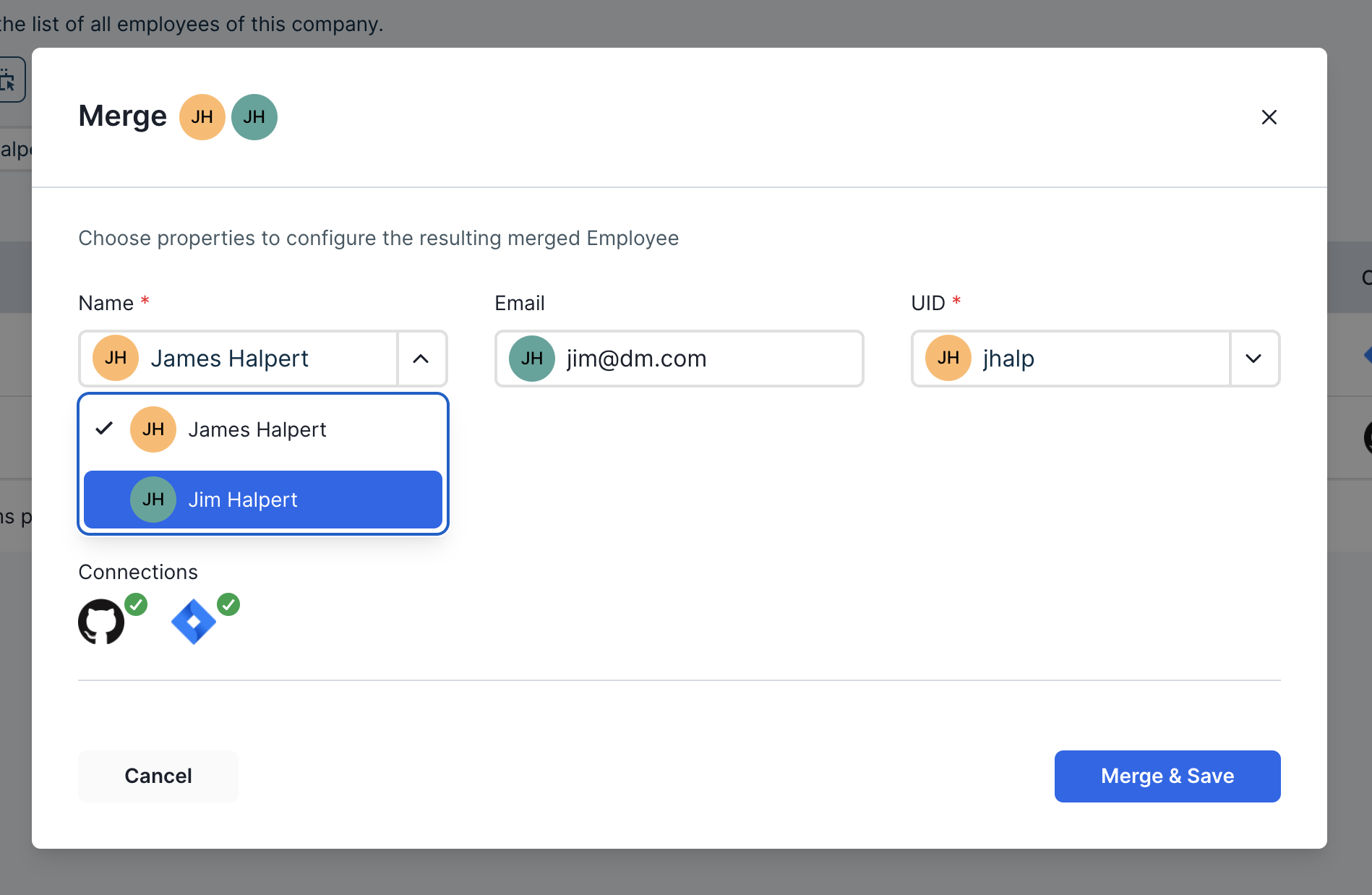
Task: Close the Merge dialog with X
Action: point(1269,117)
